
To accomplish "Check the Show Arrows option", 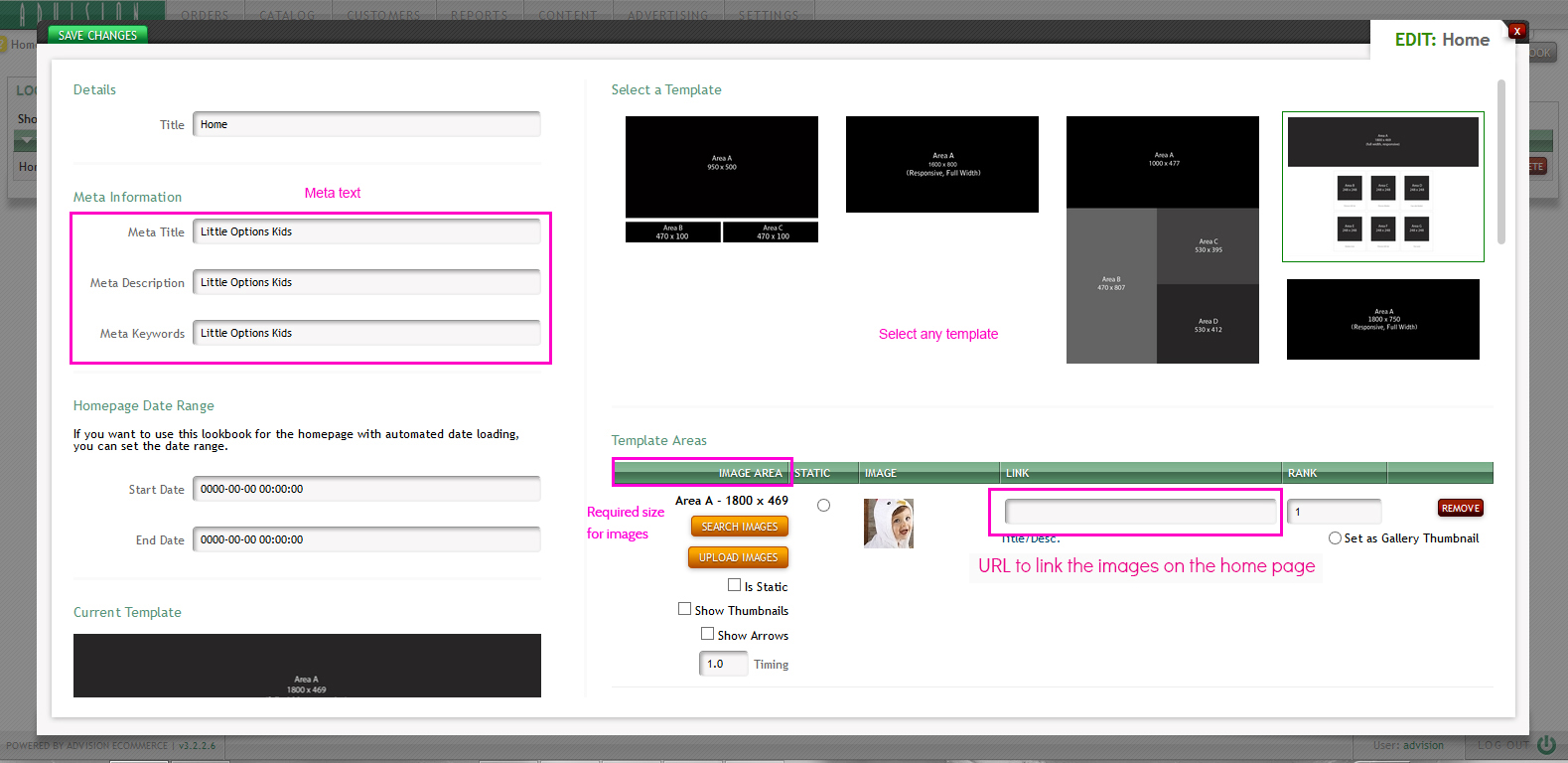I will point(708,634).
